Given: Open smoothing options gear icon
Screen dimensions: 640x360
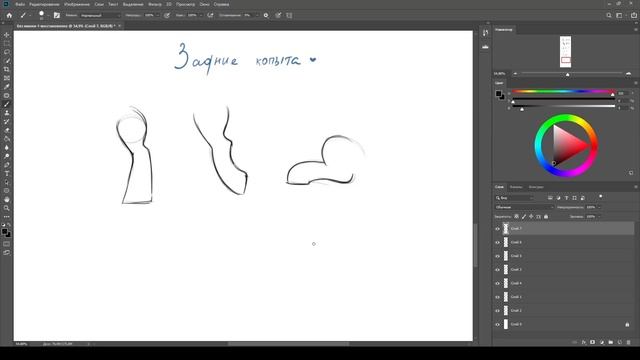Looking at the screenshot, I should tap(266, 15).
